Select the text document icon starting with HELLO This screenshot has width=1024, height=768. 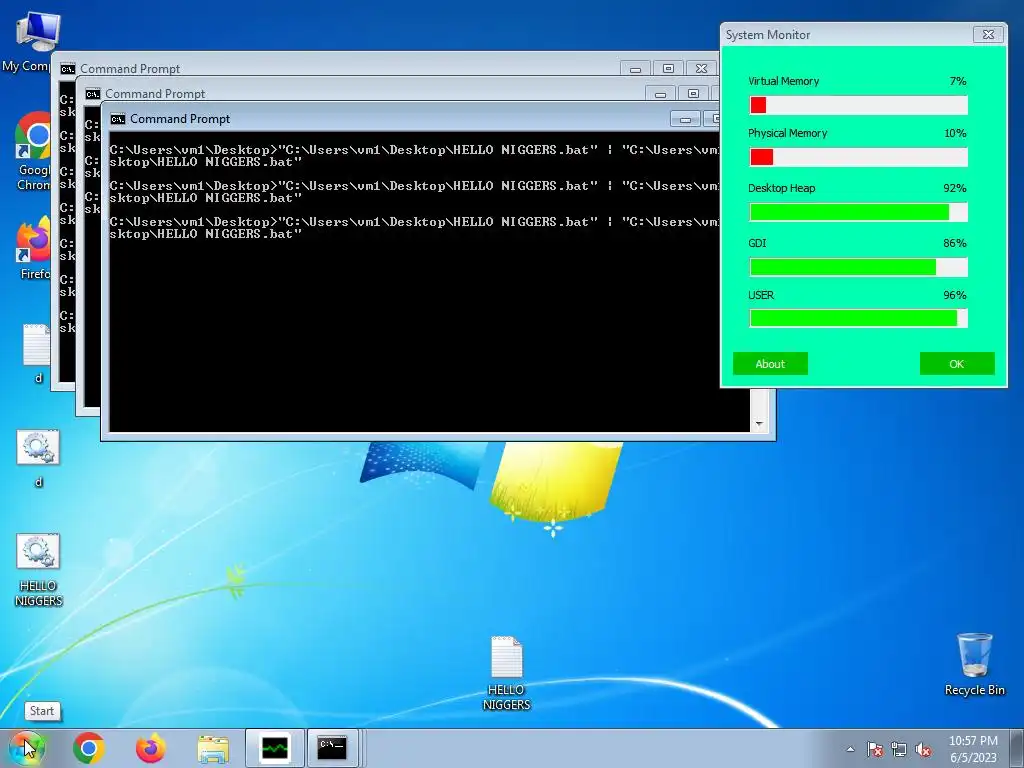[x=506, y=673]
